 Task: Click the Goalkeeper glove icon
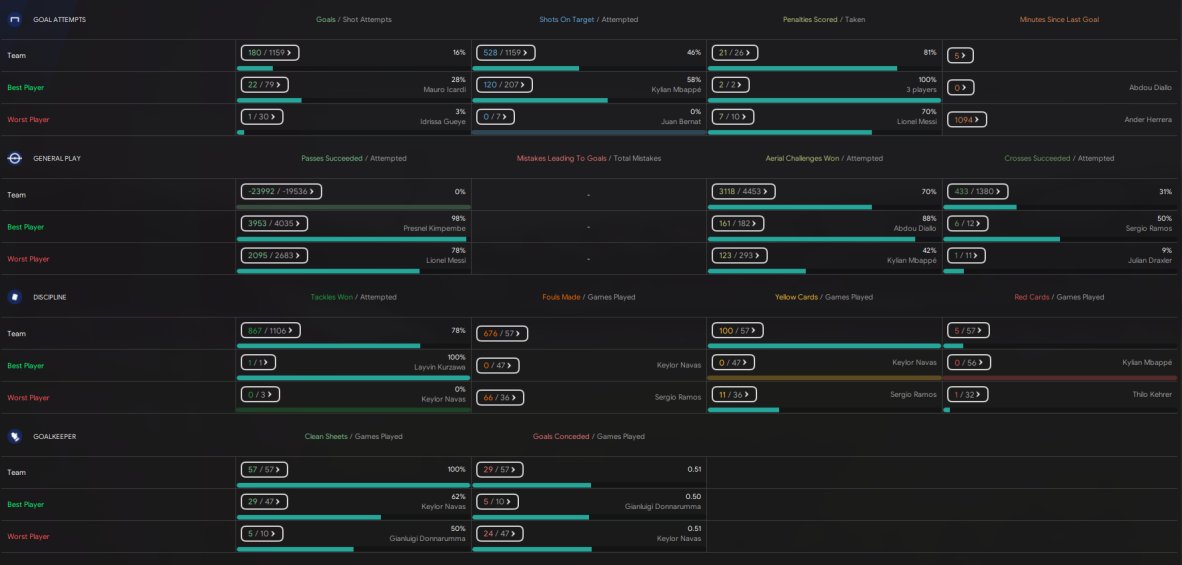(x=14, y=436)
